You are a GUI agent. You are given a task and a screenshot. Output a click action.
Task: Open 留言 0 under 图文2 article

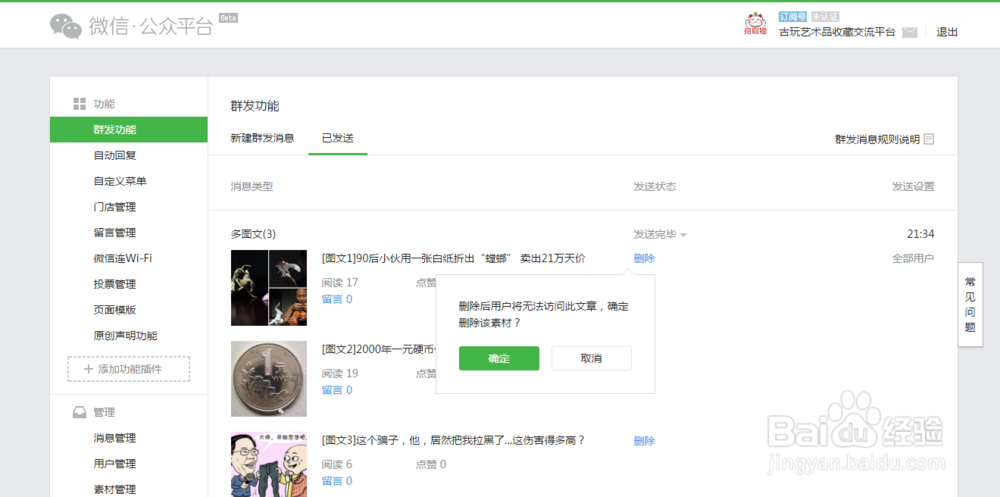click(337, 390)
